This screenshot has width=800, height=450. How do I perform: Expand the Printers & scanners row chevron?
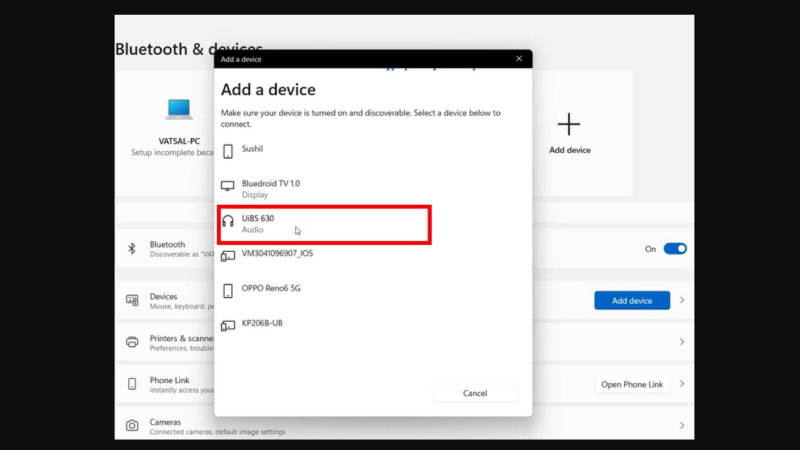pos(682,342)
